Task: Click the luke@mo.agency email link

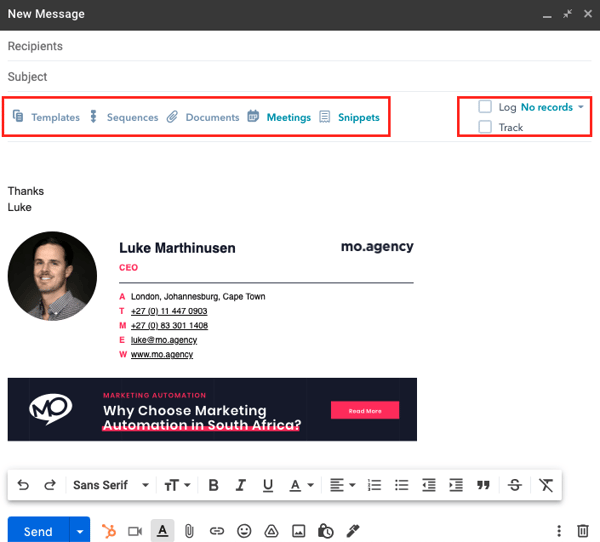Action: tap(164, 340)
